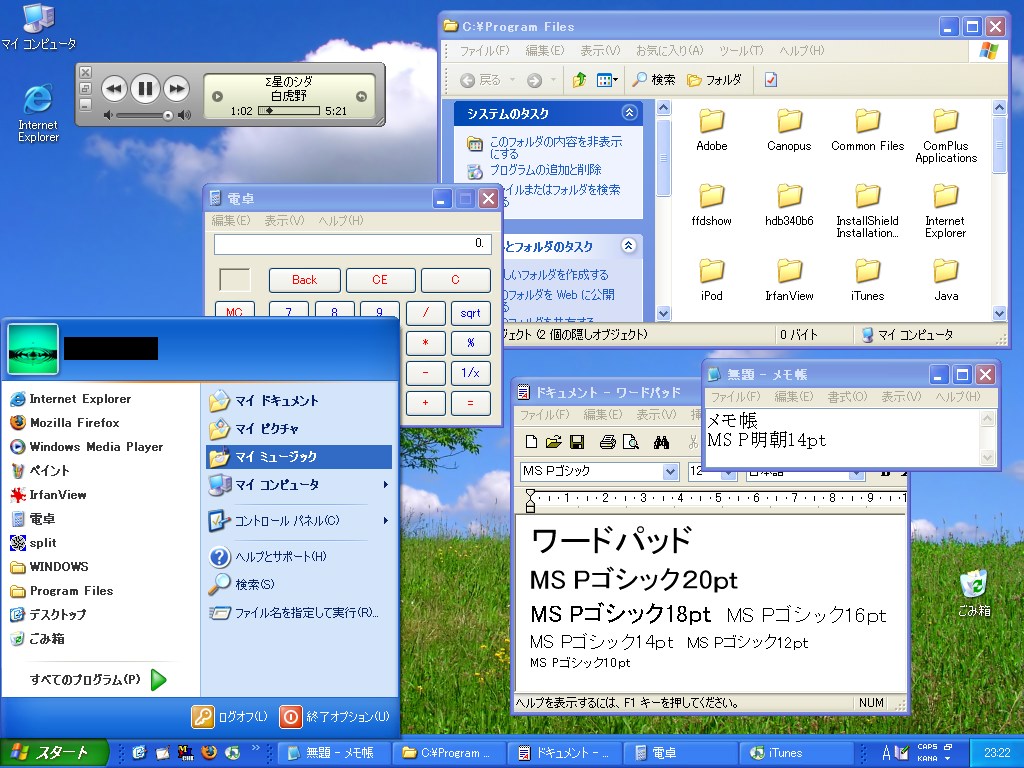Open ツール(T) menu in Explorer
Screen dimensions: 1024x768
pyautogui.click(x=741, y=50)
